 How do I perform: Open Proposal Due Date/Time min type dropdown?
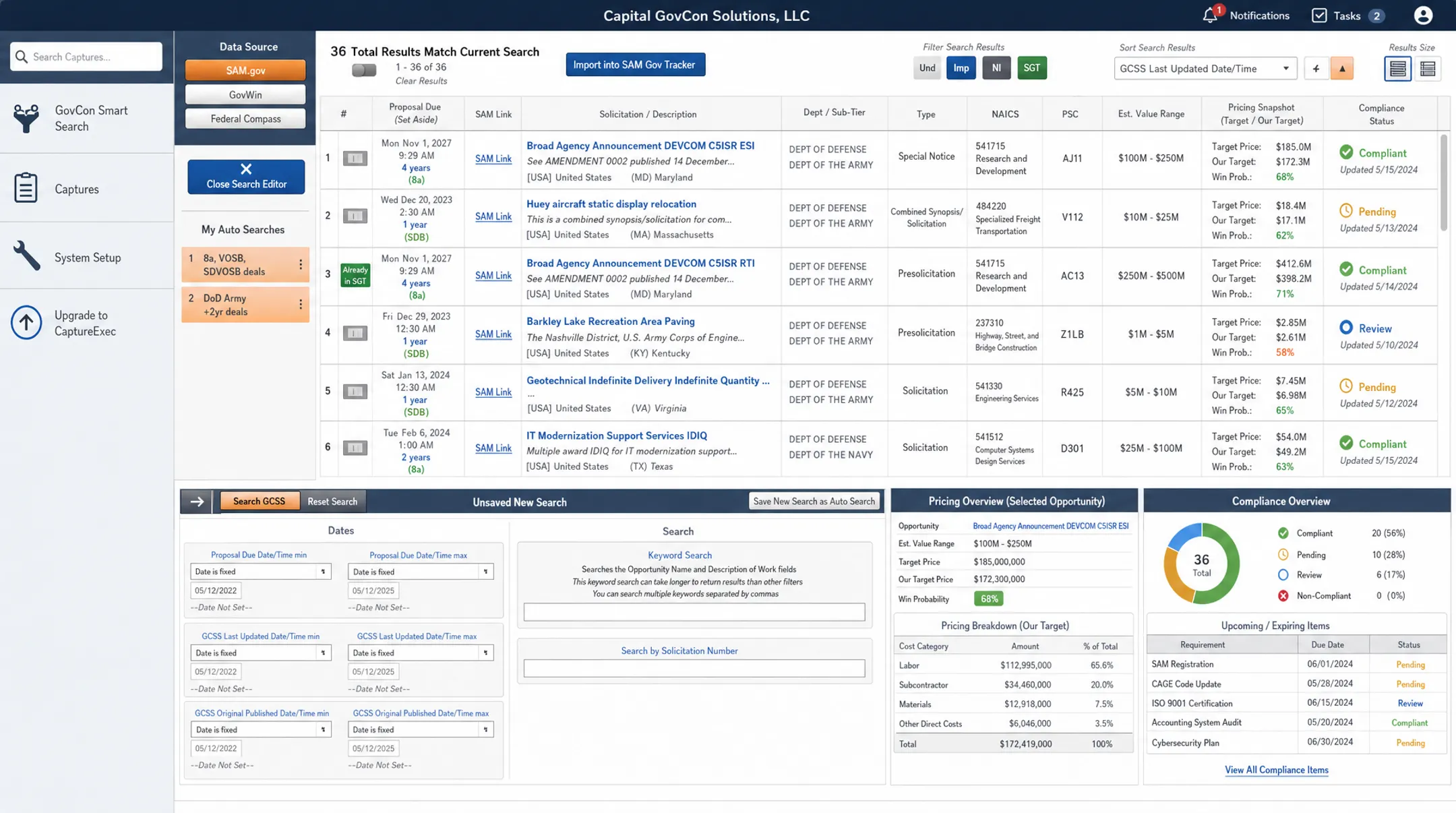tap(260, 572)
